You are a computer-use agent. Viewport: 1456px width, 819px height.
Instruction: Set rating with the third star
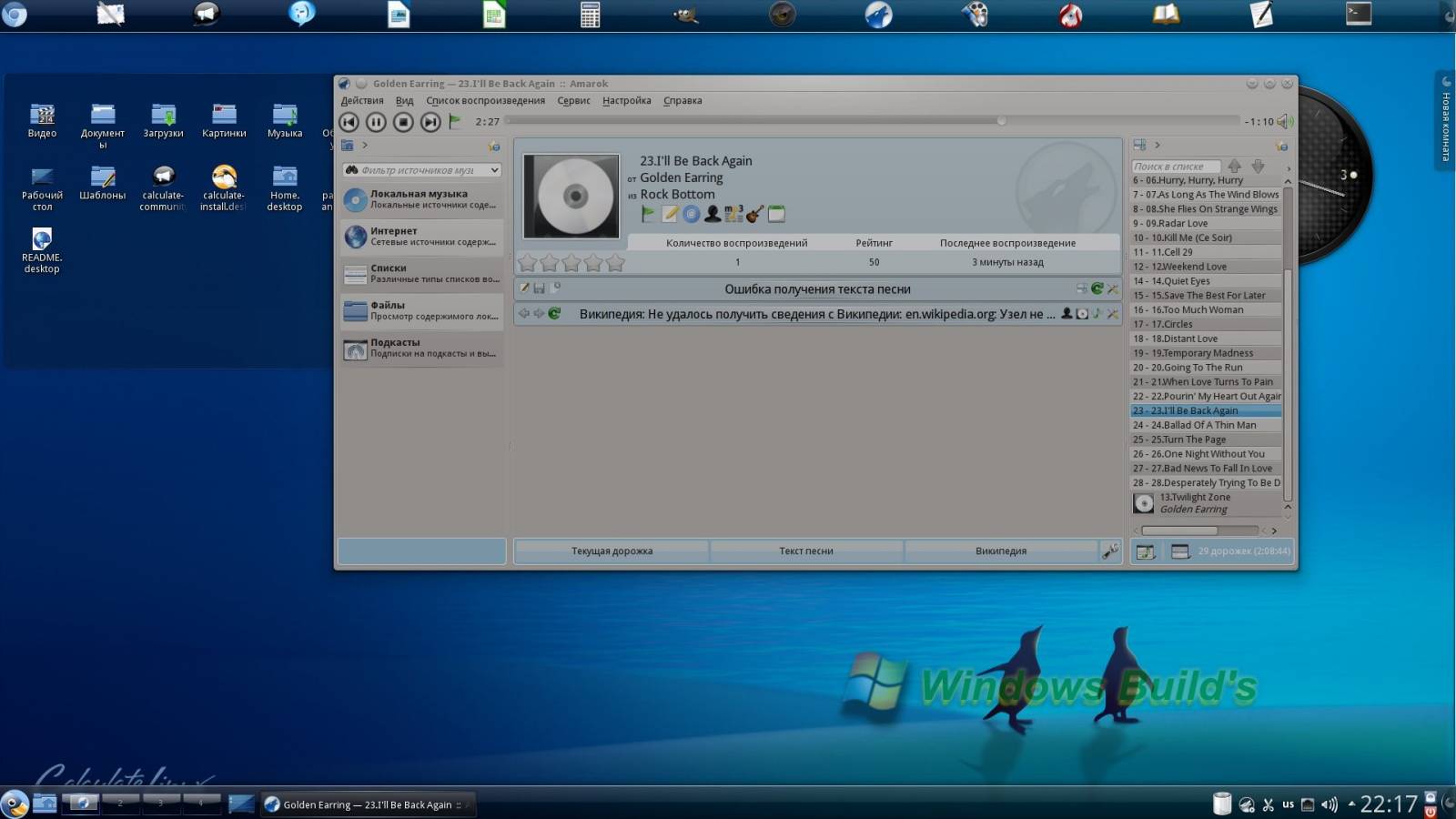[571, 263]
